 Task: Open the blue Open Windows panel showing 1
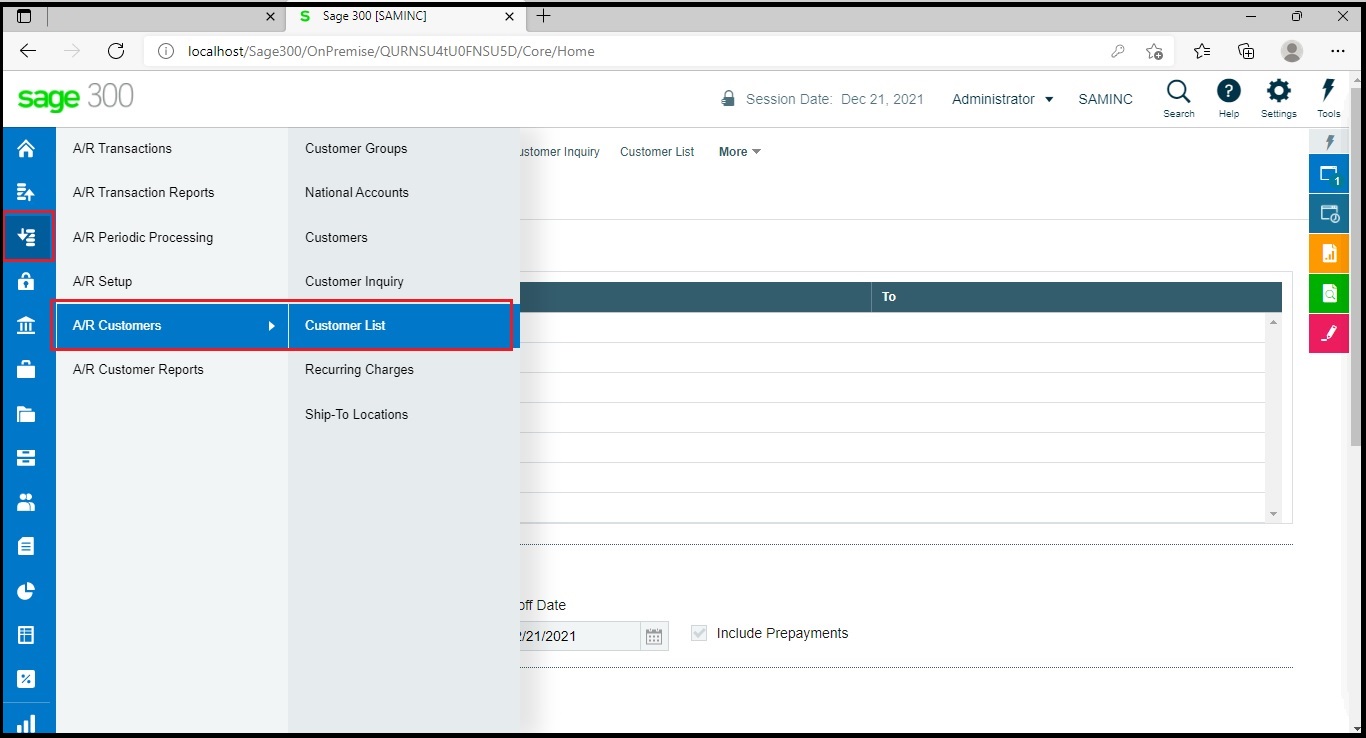click(1329, 173)
